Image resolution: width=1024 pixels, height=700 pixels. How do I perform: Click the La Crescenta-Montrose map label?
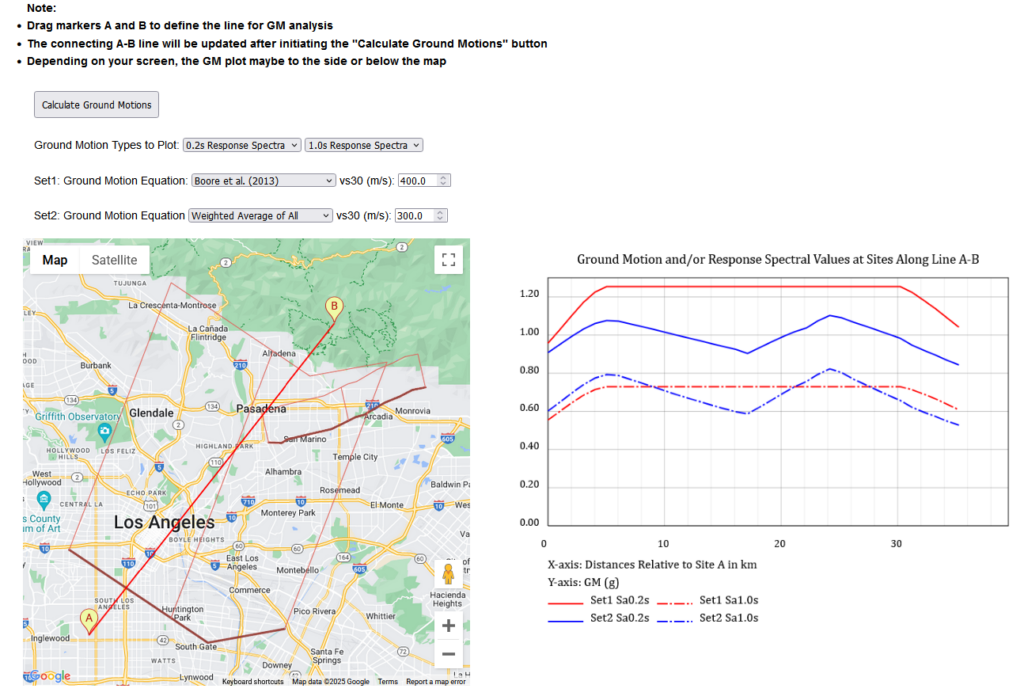172,305
